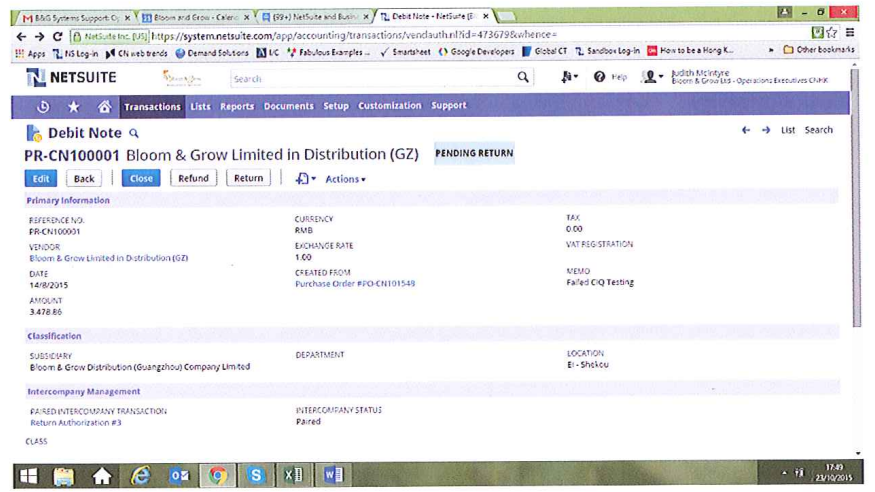Viewport: 875px width, 492px height.
Task: Open the Other bookmarks folder
Action: [819, 50]
